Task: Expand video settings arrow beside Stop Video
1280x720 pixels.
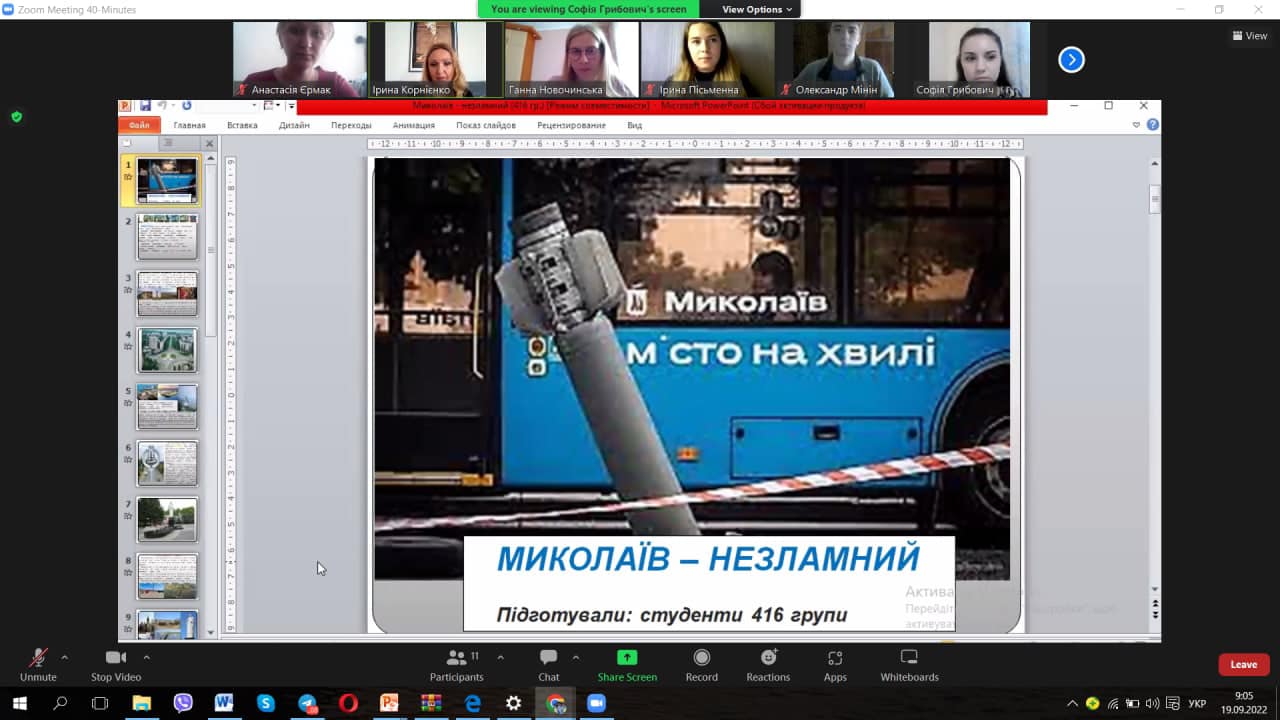Action: click(x=146, y=657)
